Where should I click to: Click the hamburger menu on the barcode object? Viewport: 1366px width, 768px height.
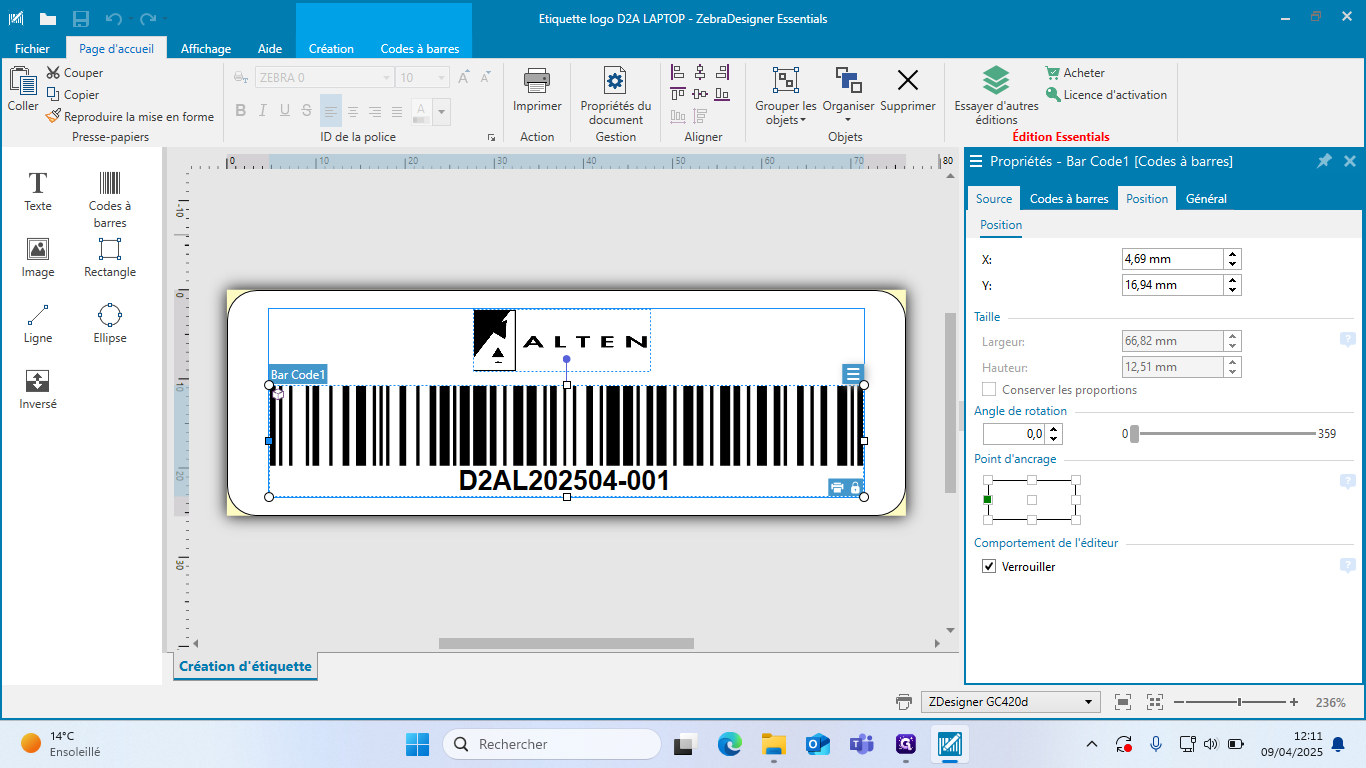[x=853, y=374]
